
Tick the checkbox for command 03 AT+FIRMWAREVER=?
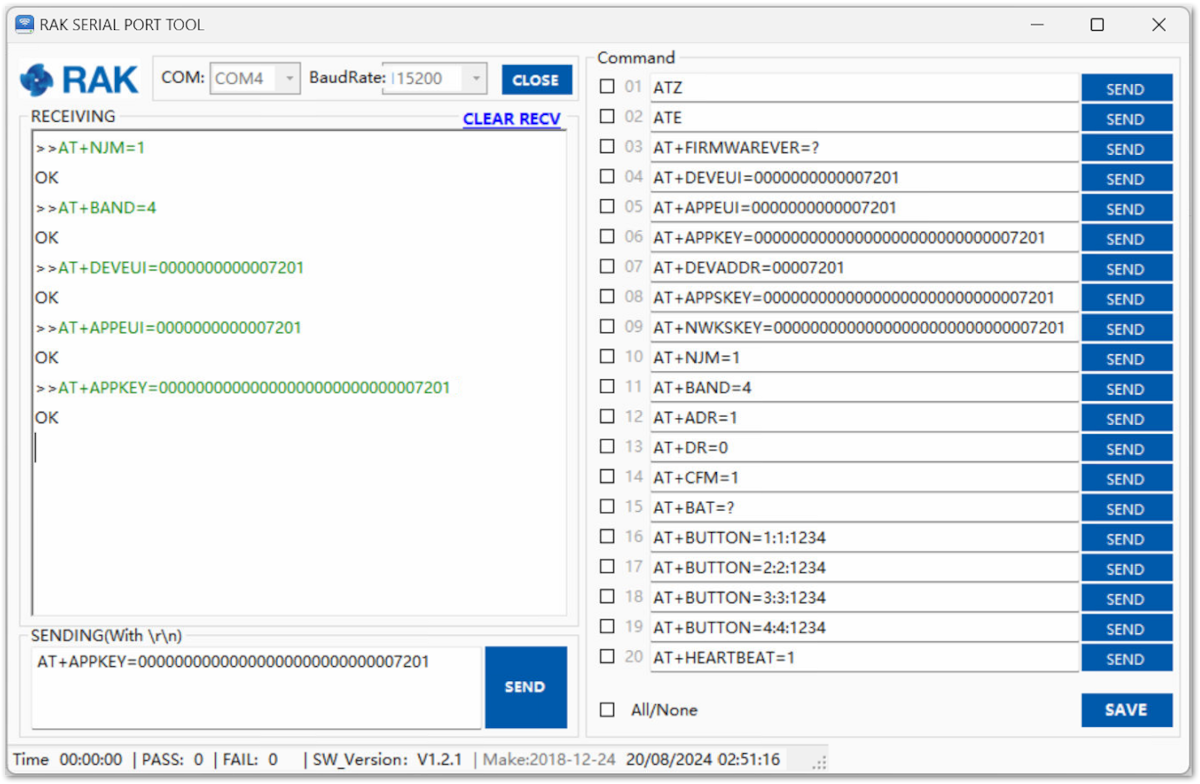607,147
